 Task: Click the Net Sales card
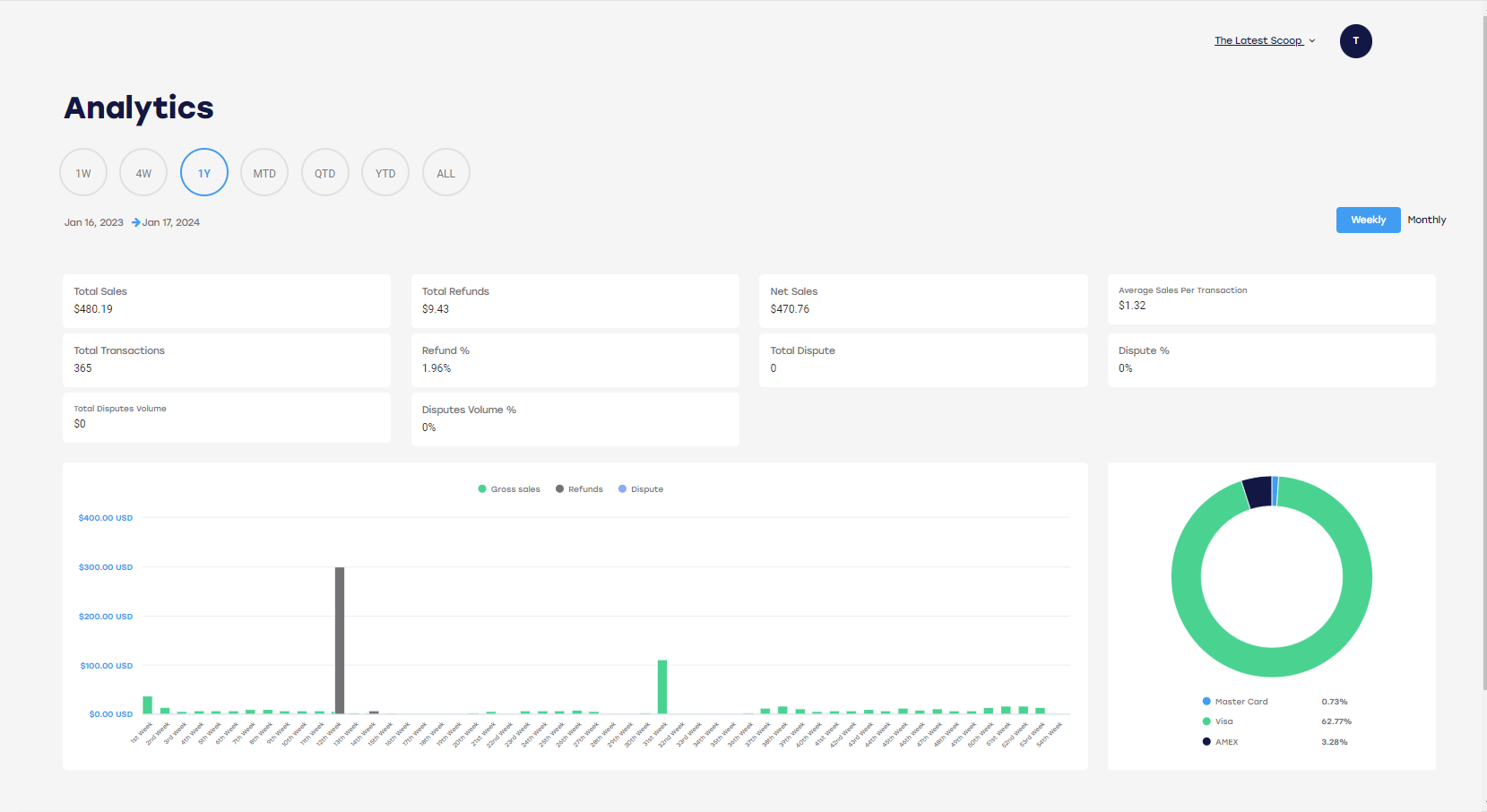tap(923, 301)
